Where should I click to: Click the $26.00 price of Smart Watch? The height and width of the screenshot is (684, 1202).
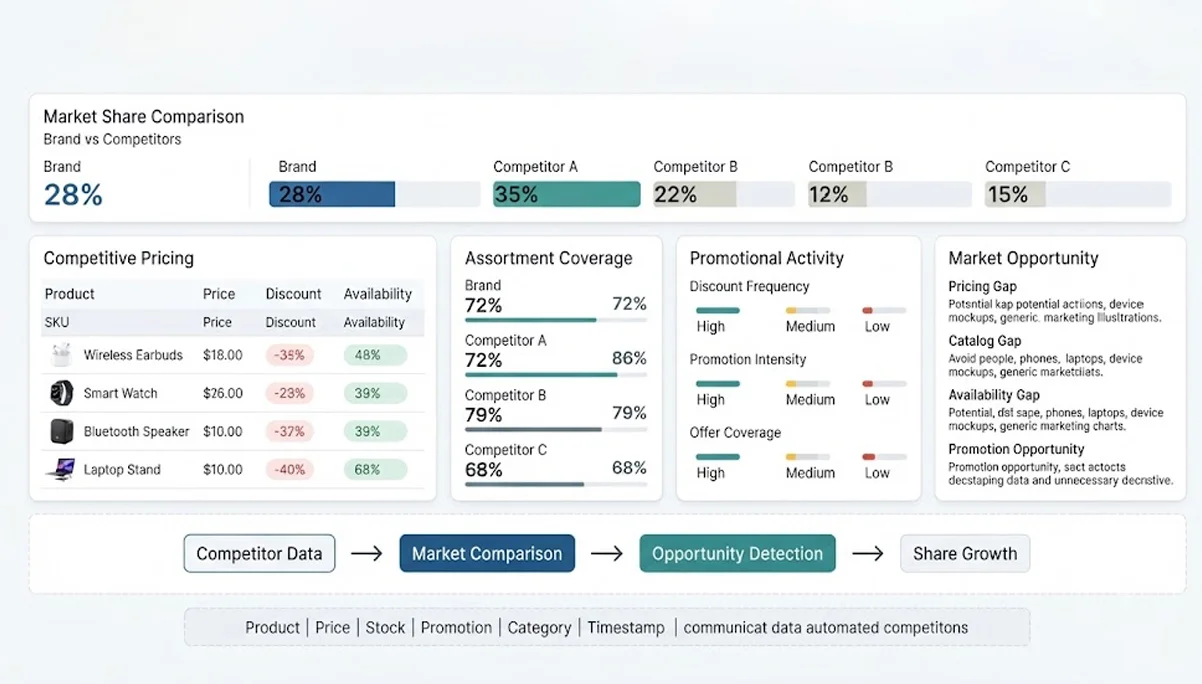(x=223, y=393)
